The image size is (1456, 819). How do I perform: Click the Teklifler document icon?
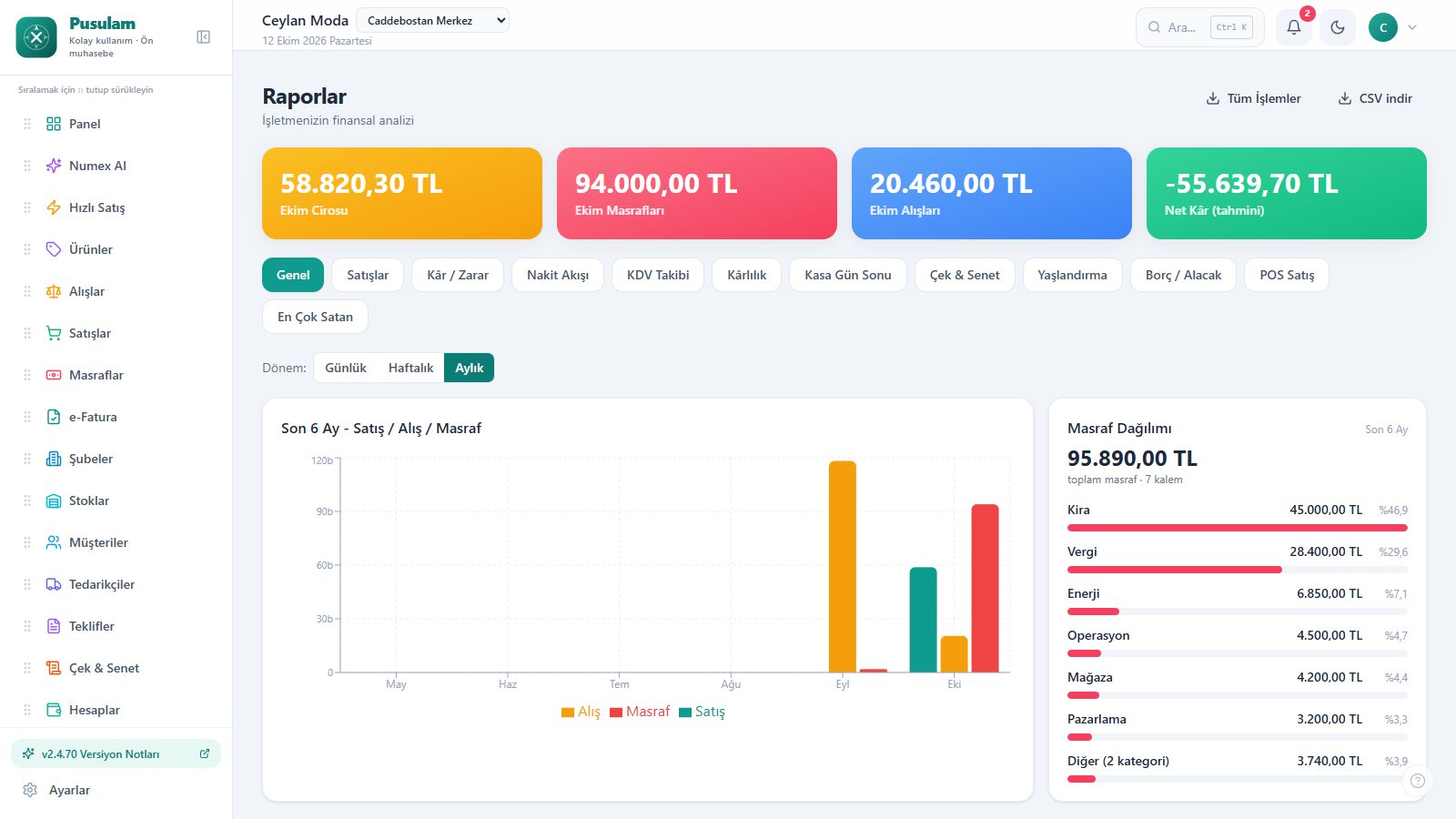point(54,626)
